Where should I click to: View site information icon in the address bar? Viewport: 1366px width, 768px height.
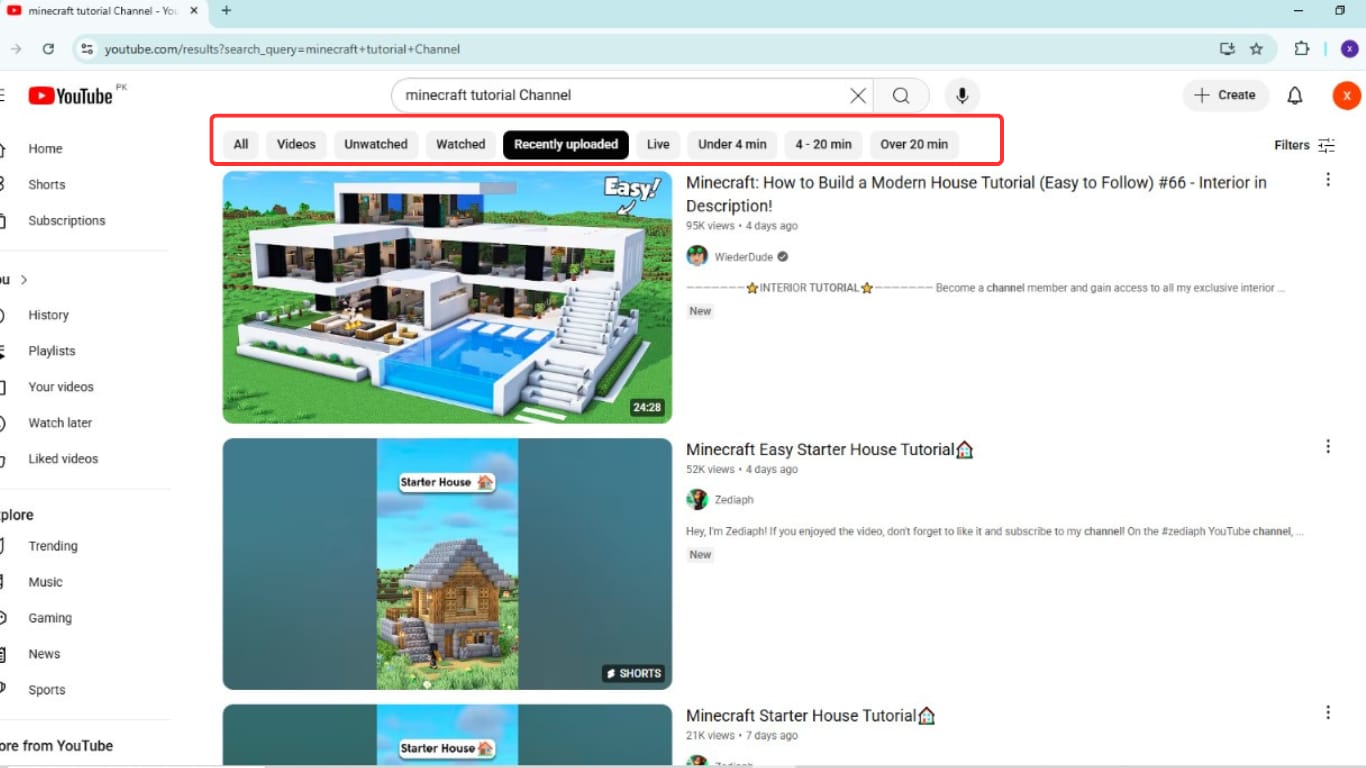pos(87,48)
